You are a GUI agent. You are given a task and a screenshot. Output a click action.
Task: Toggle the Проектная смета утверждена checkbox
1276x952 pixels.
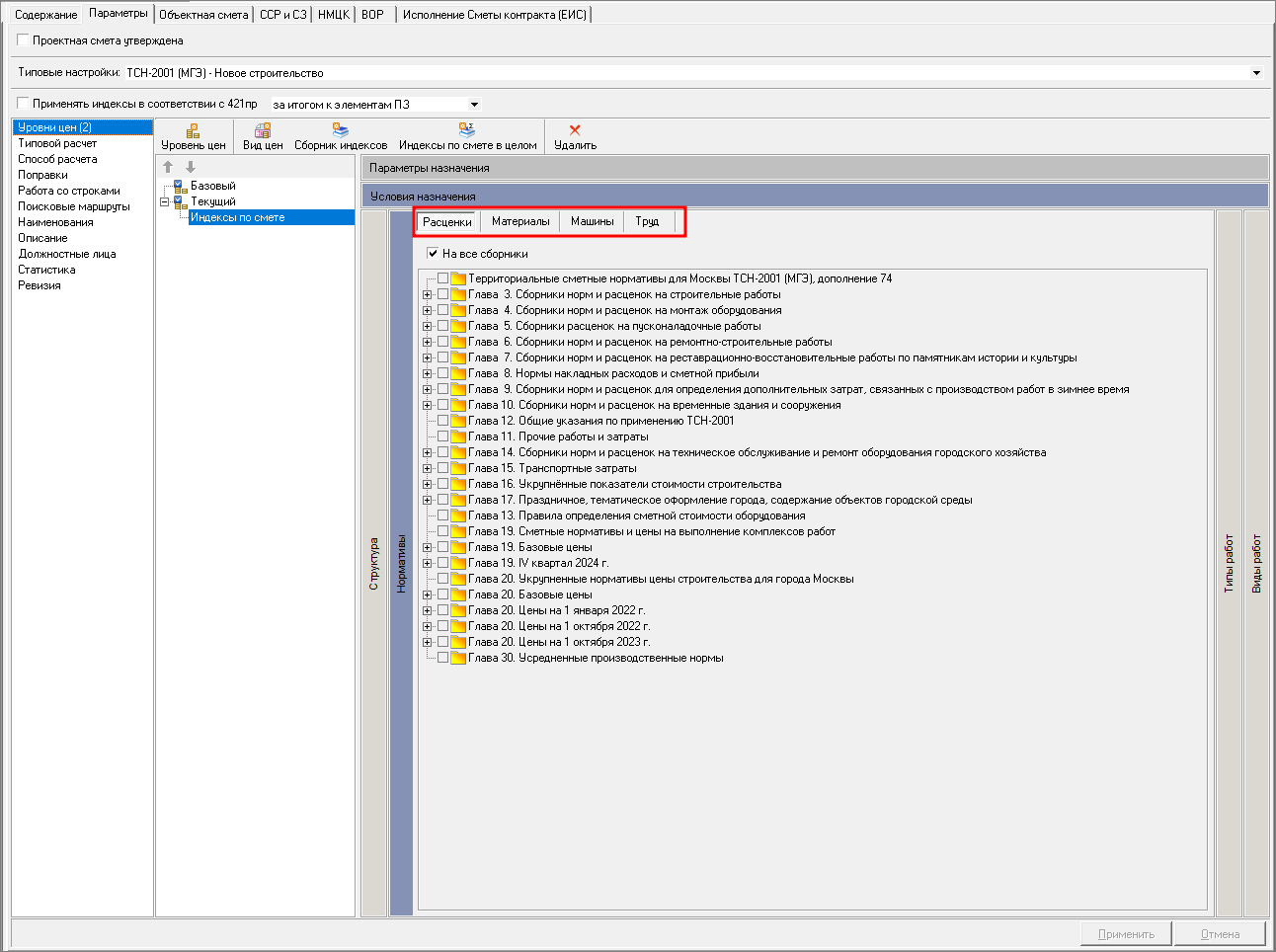[x=24, y=40]
